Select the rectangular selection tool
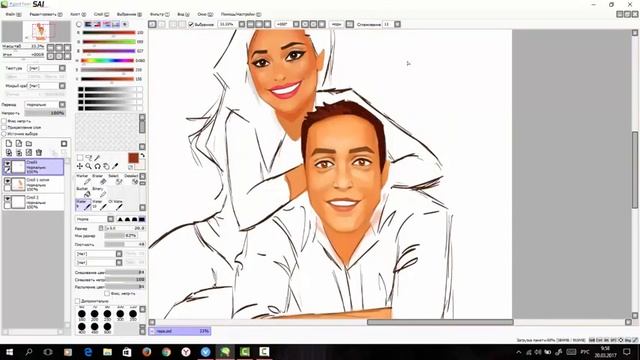 pos(80,158)
